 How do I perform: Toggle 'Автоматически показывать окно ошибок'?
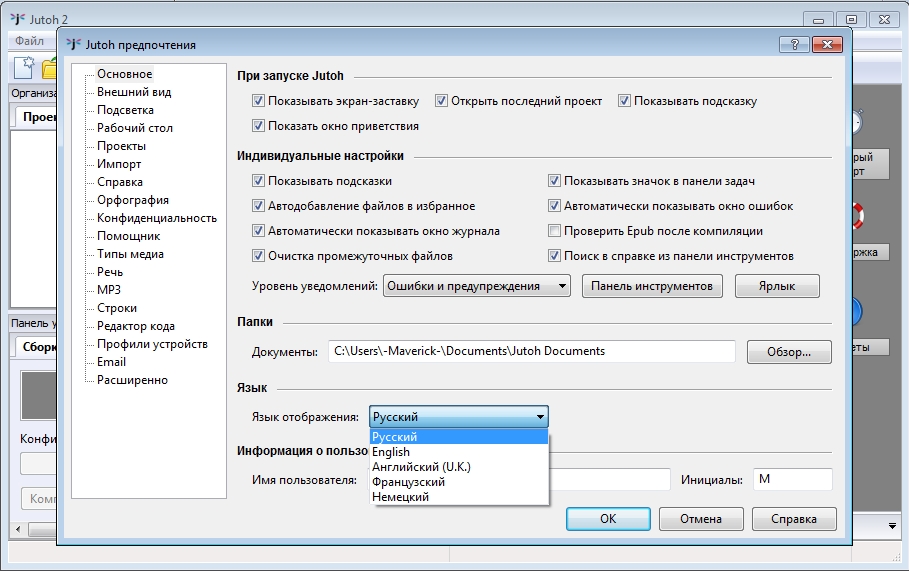pos(554,206)
